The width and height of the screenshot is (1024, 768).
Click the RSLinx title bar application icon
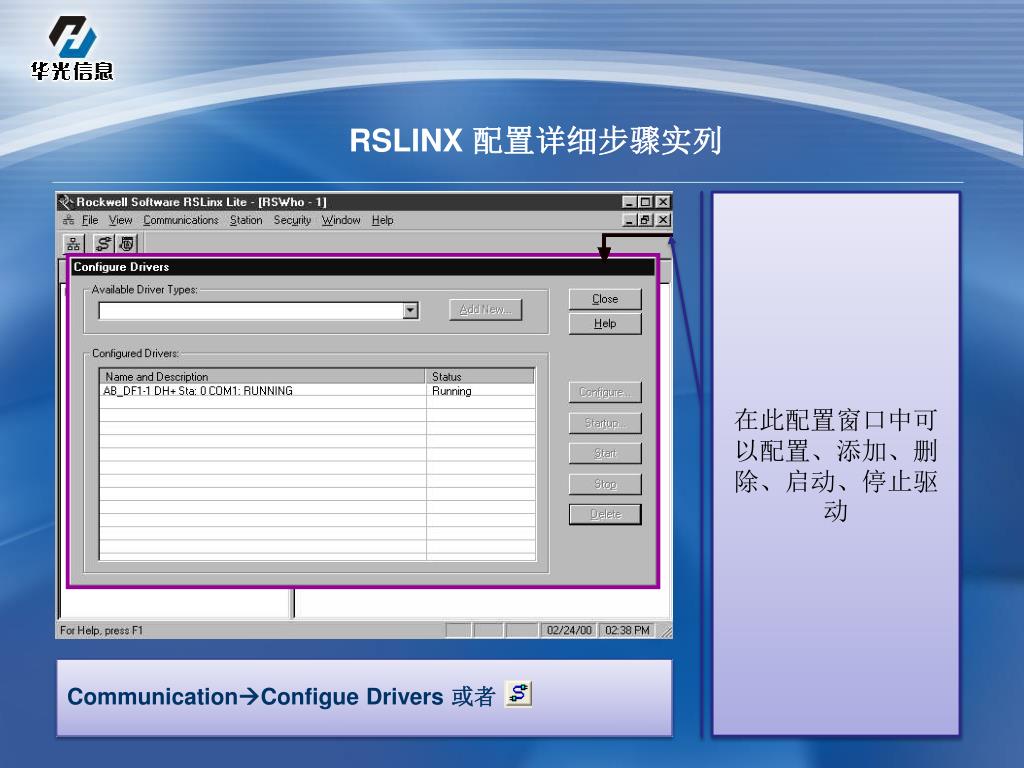point(67,202)
